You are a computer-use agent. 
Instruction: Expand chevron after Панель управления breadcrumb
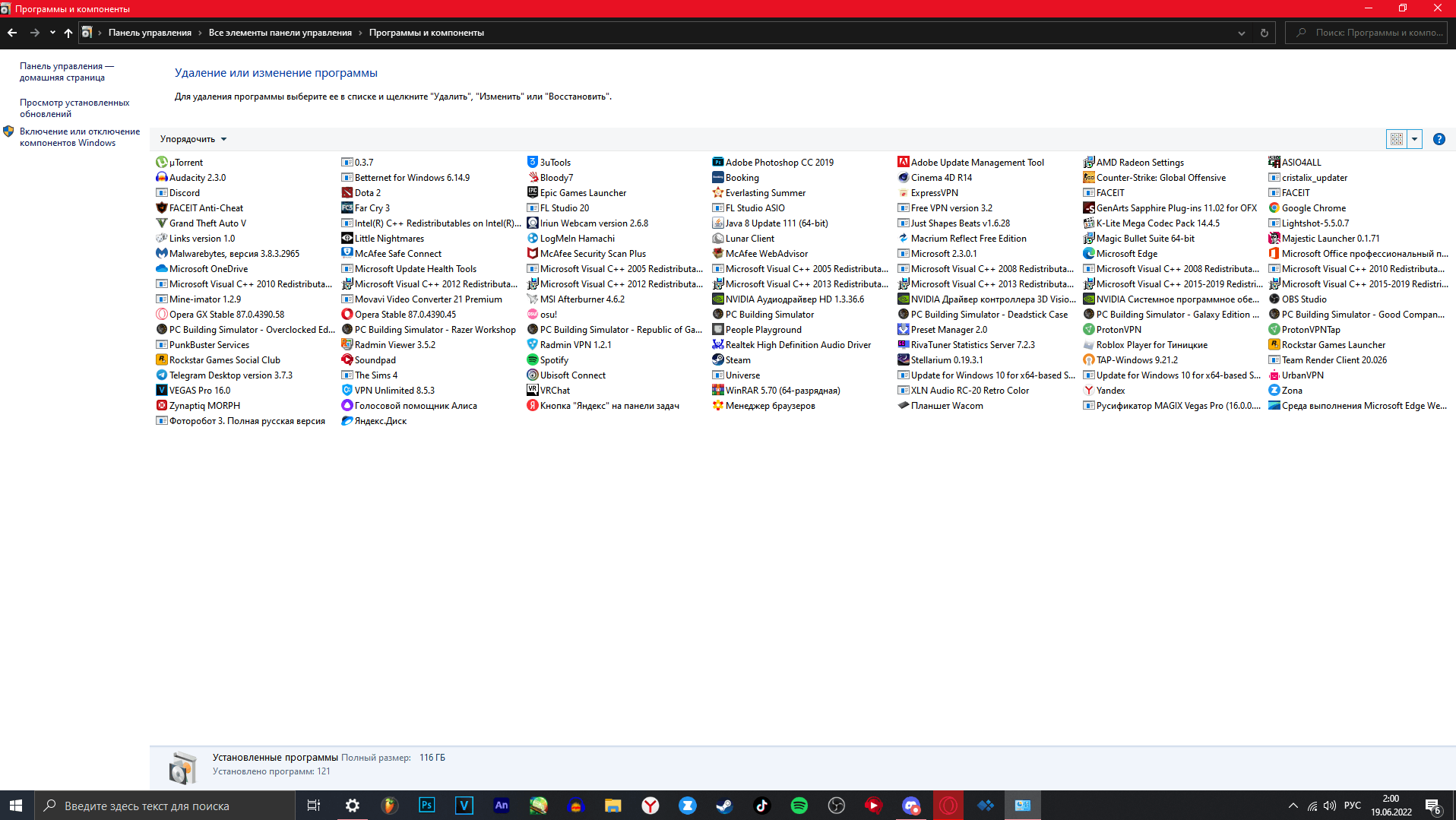click(200, 33)
